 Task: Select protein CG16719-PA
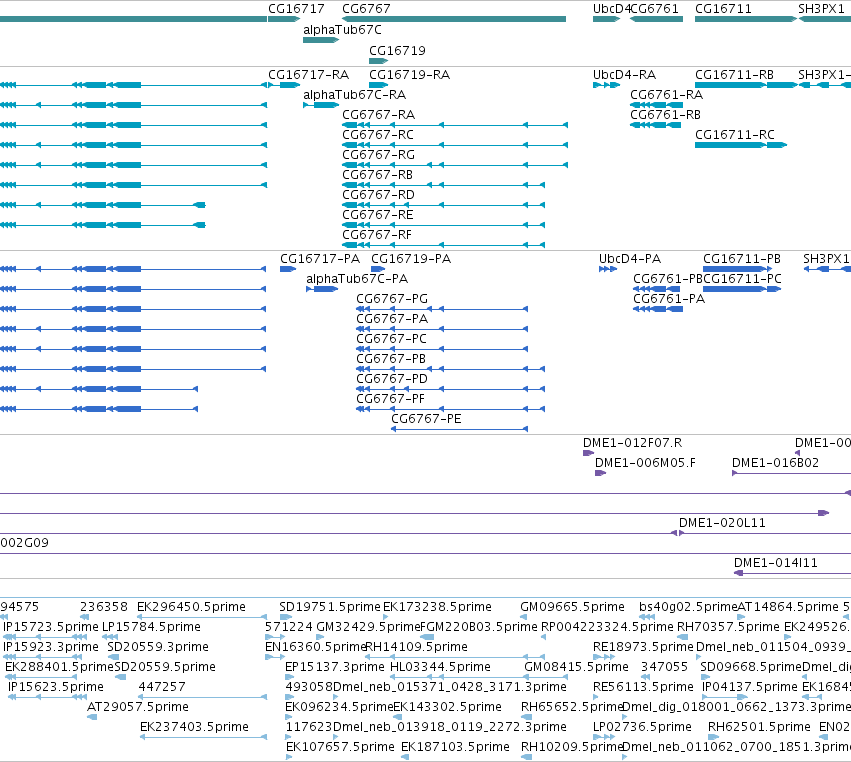(378, 269)
